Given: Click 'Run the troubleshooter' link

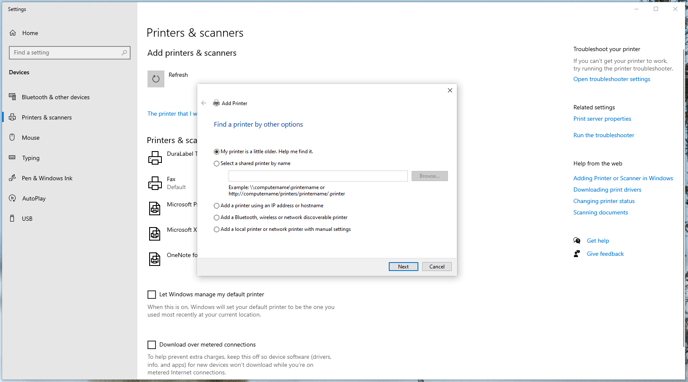Looking at the screenshot, I should tap(604, 135).
